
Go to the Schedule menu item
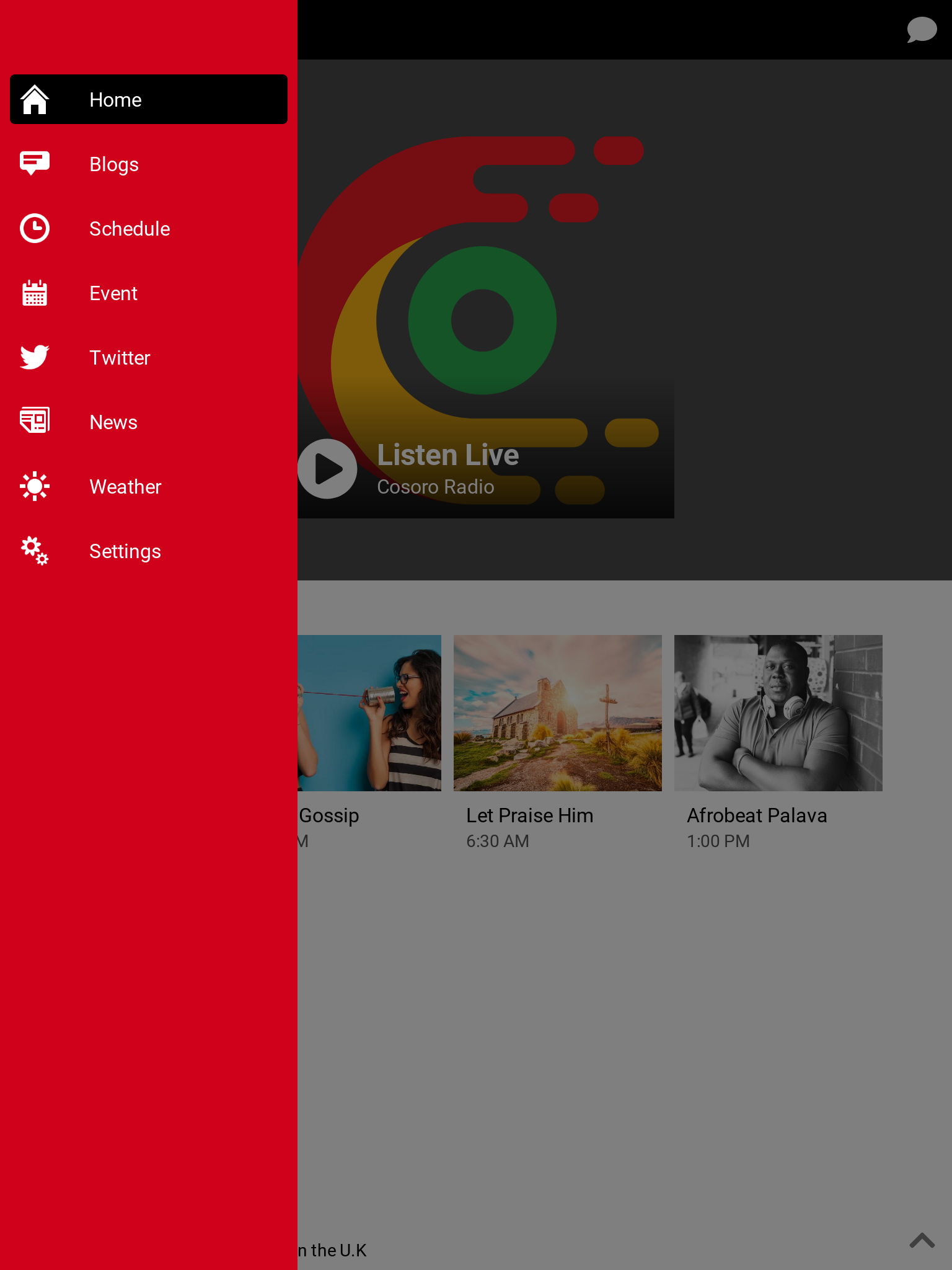click(130, 229)
